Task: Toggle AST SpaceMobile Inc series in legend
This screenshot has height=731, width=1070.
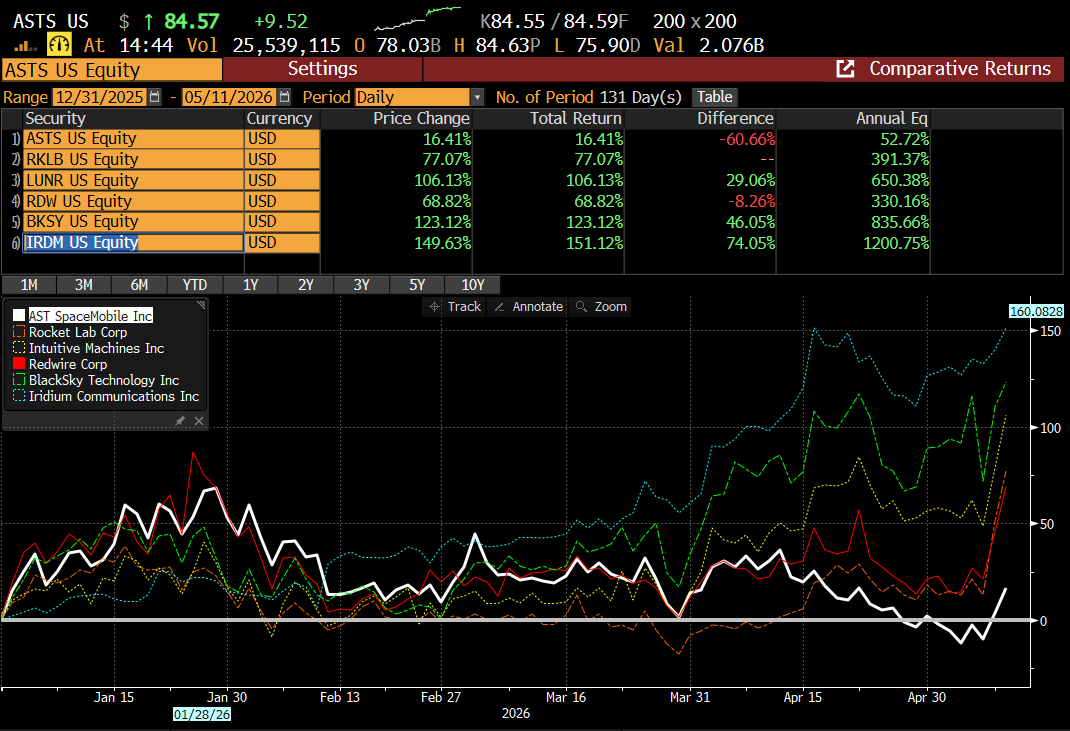Action: click(x=83, y=315)
